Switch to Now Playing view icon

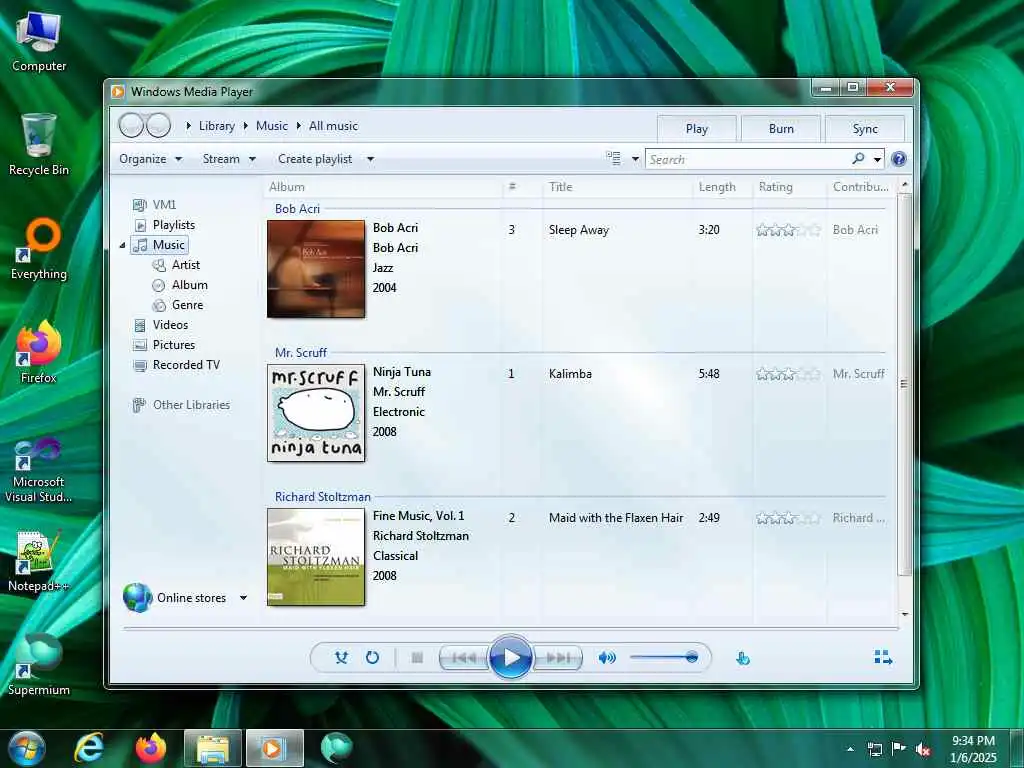[x=883, y=657]
